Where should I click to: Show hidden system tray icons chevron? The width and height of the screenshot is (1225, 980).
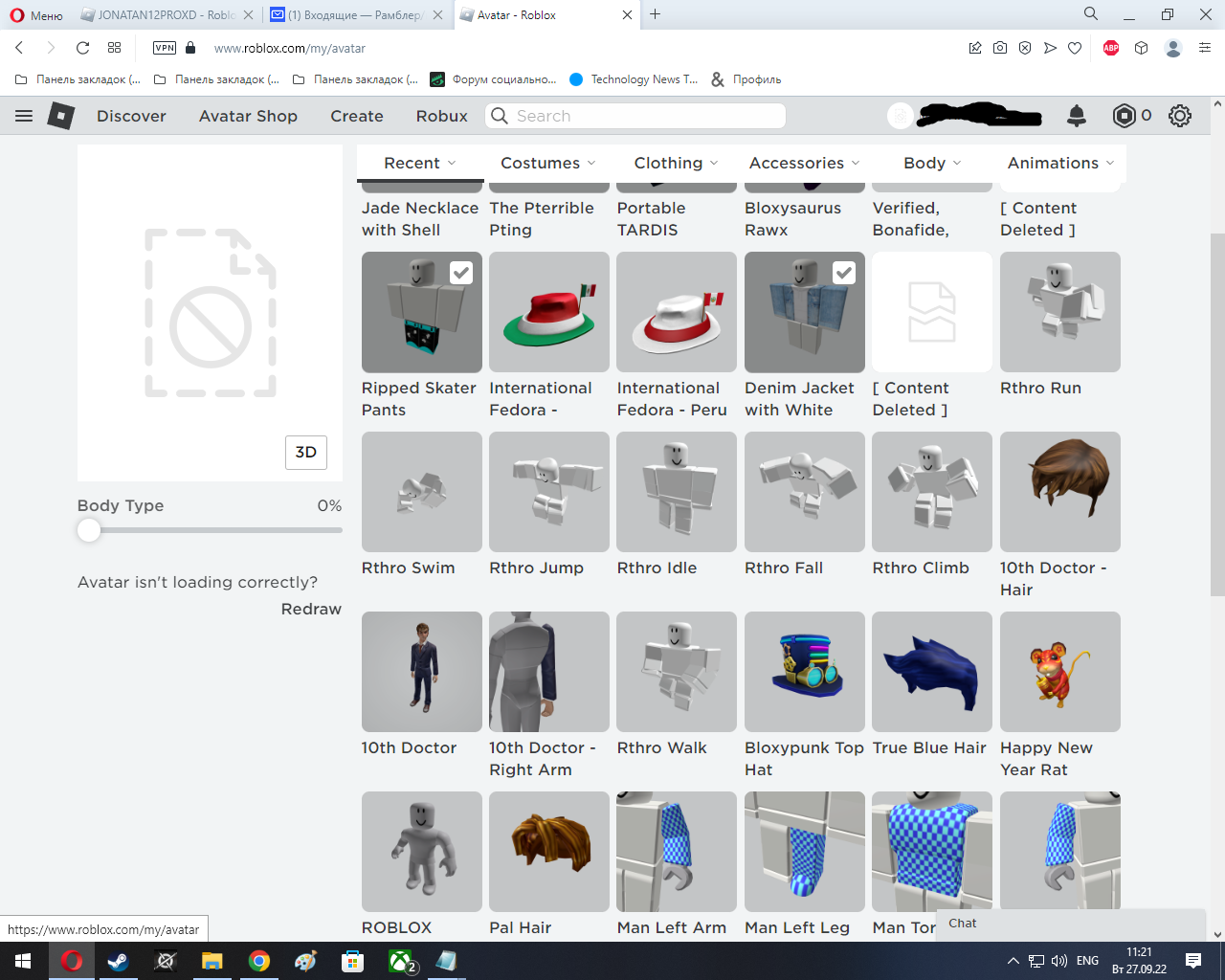click(1013, 961)
